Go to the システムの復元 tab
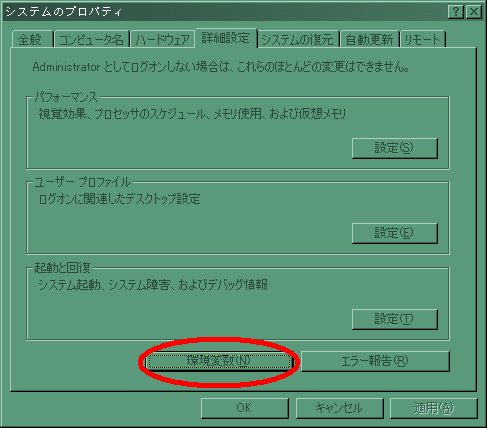The height and width of the screenshot is (428, 487). click(x=298, y=40)
